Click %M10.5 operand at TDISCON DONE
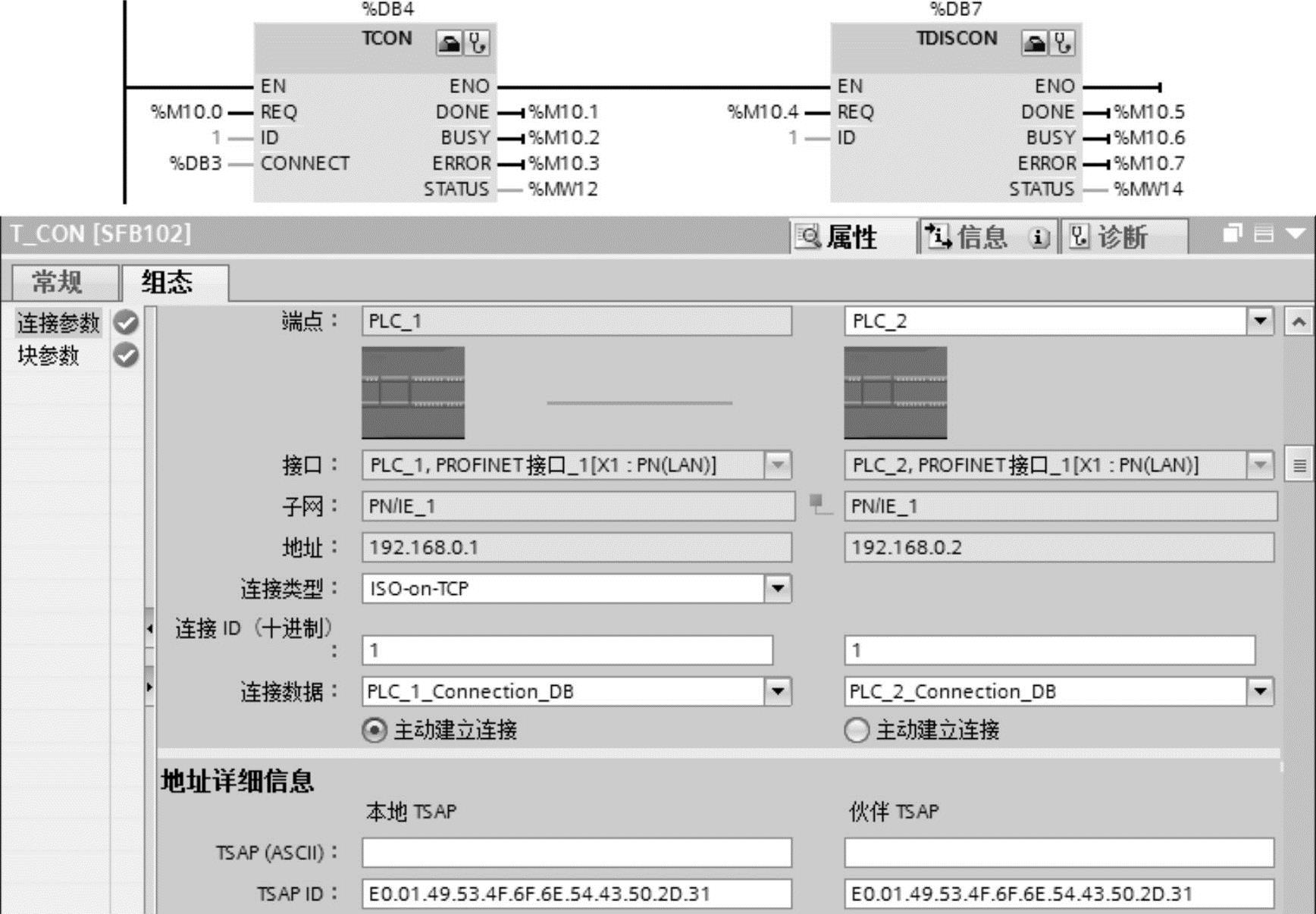Viewport: 1316px width, 914px height. [1149, 112]
